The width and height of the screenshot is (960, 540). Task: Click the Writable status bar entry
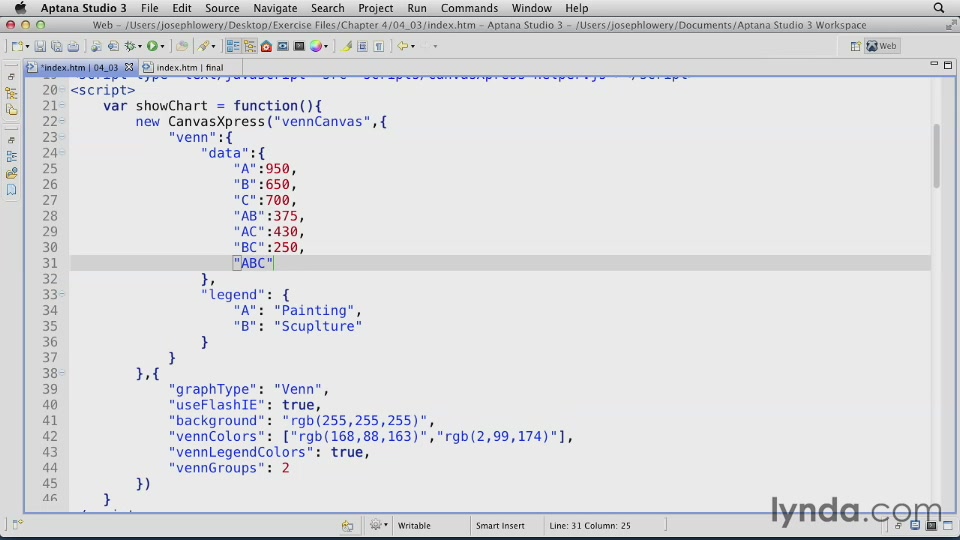[414, 525]
